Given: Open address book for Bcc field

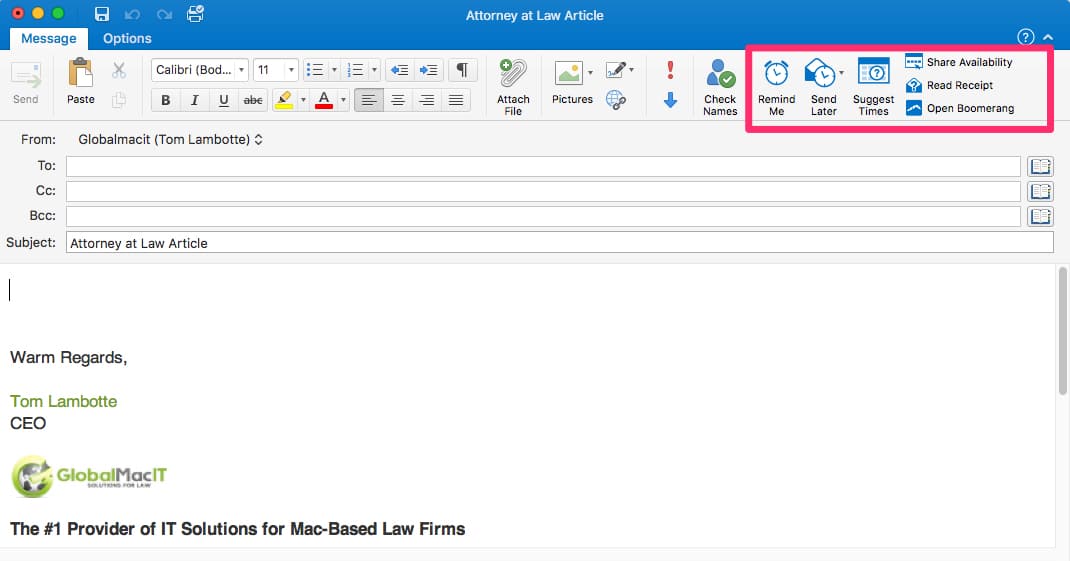Looking at the screenshot, I should click(x=1041, y=216).
